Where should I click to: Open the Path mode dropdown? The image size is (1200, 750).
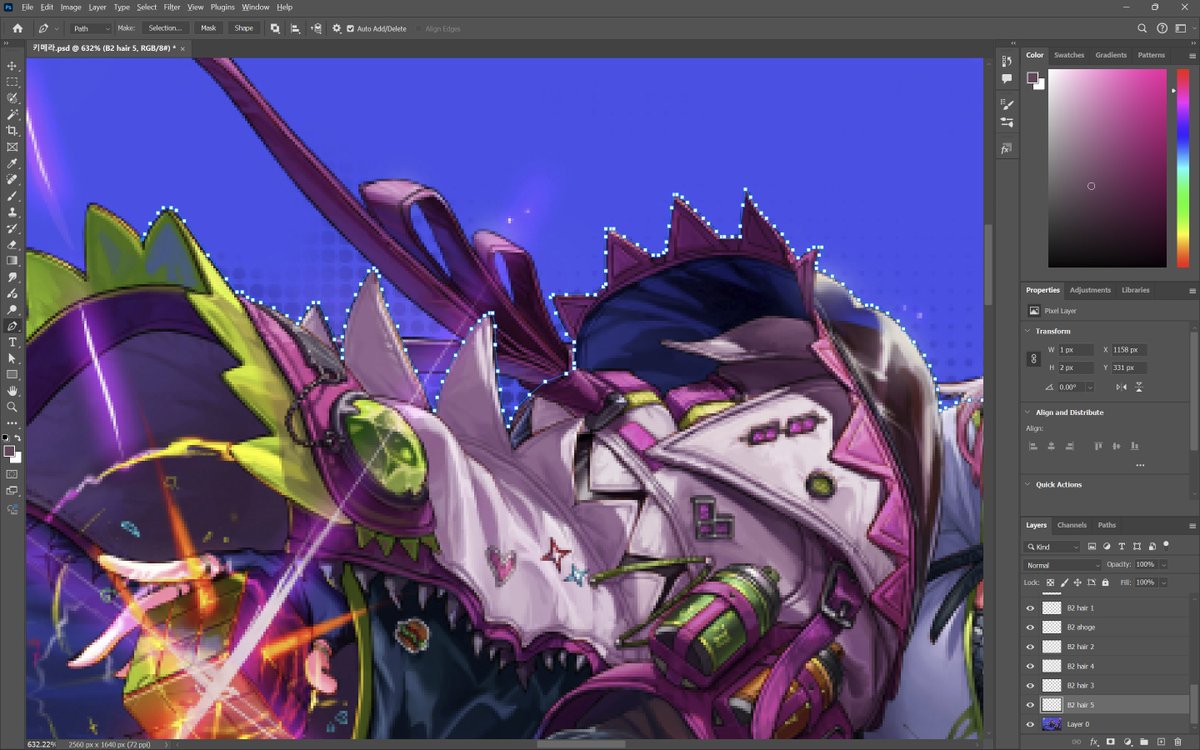(90, 28)
